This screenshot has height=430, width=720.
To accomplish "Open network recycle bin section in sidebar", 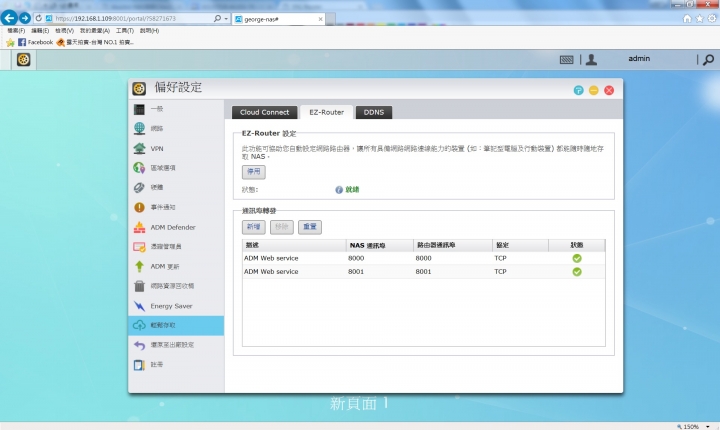I will 176,286.
